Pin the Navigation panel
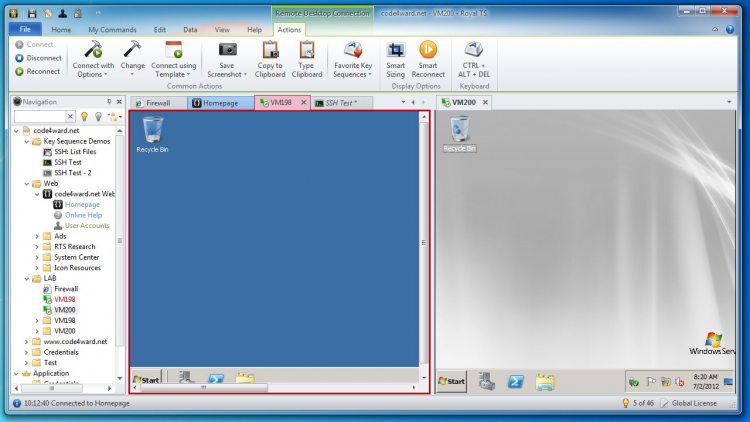Screen dimensions: 750x422 point(109,101)
